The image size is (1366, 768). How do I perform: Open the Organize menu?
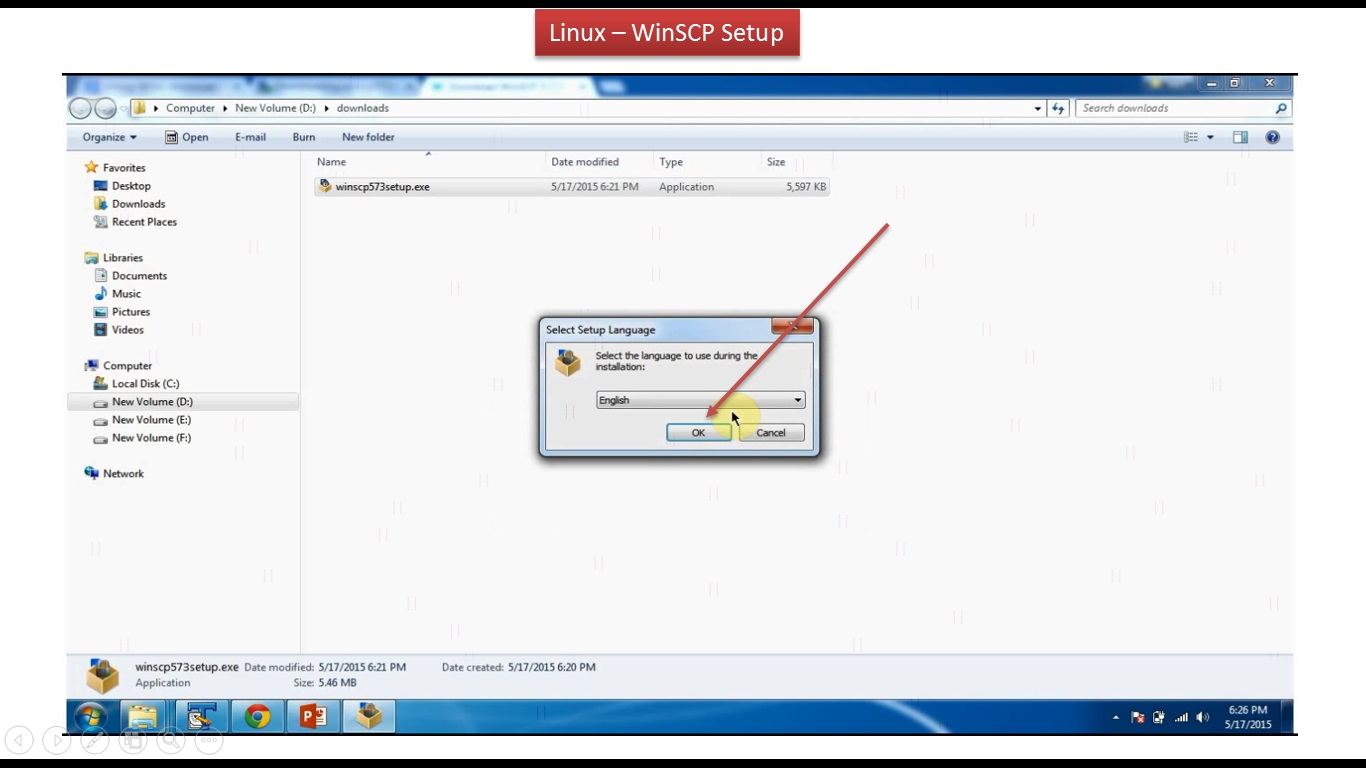pyautogui.click(x=110, y=137)
